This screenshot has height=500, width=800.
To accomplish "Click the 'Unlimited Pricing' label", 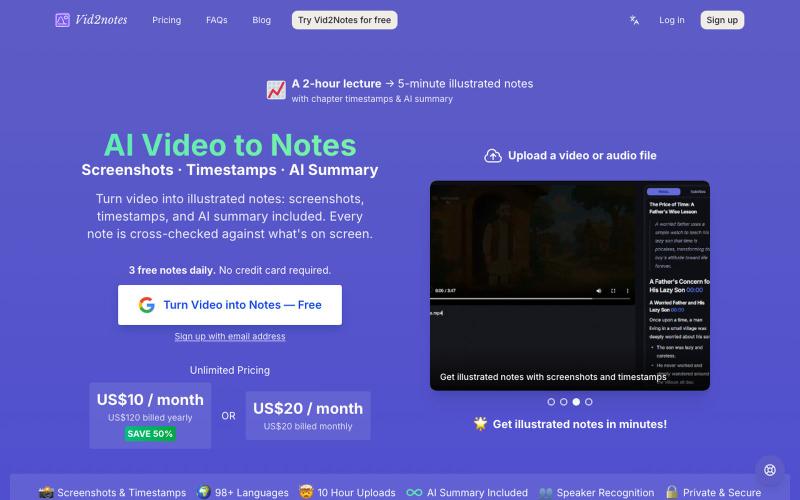I will [230, 370].
